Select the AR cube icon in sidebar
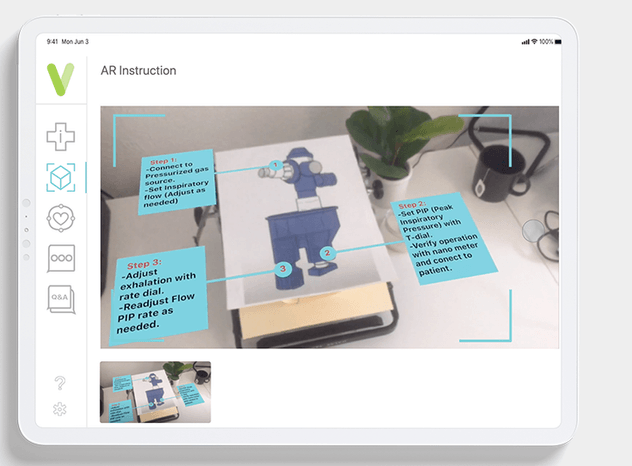The image size is (632, 466). coord(61,177)
